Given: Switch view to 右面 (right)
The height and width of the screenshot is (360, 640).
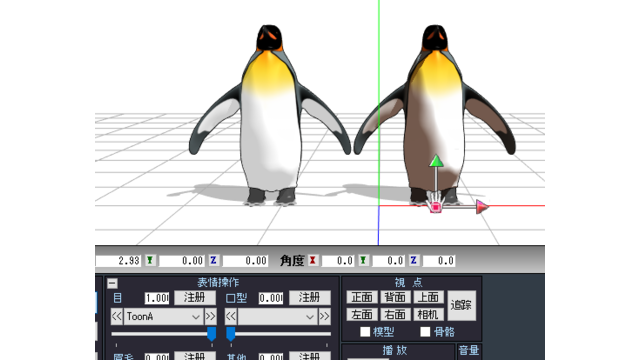Looking at the screenshot, I should coord(395,314).
